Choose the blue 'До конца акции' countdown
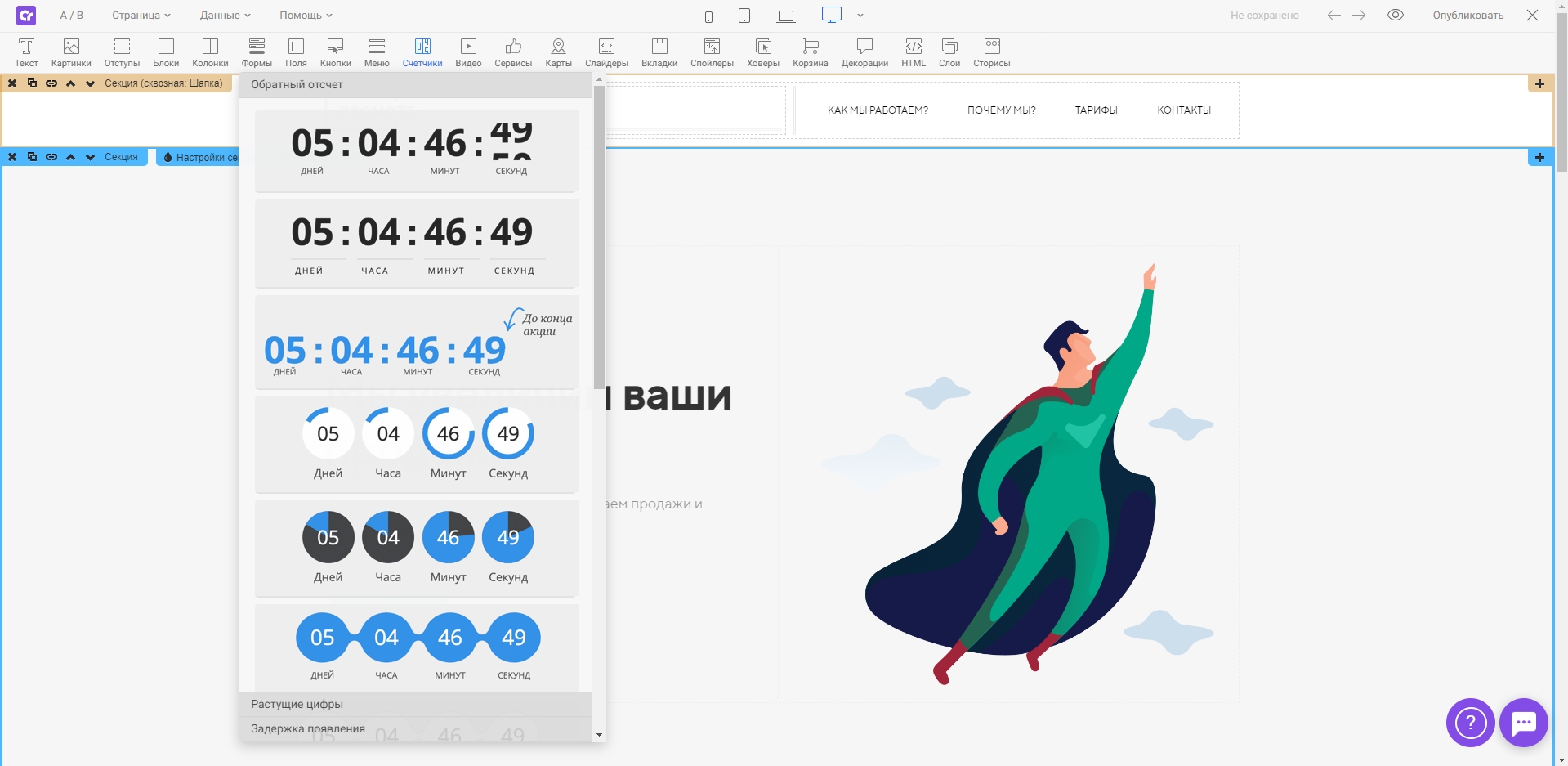The width and height of the screenshot is (1568, 766). 417,342
